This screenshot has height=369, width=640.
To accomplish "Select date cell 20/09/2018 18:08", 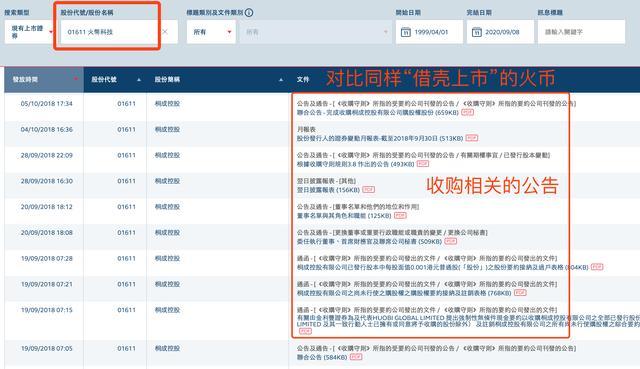I will pyautogui.click(x=47, y=232).
